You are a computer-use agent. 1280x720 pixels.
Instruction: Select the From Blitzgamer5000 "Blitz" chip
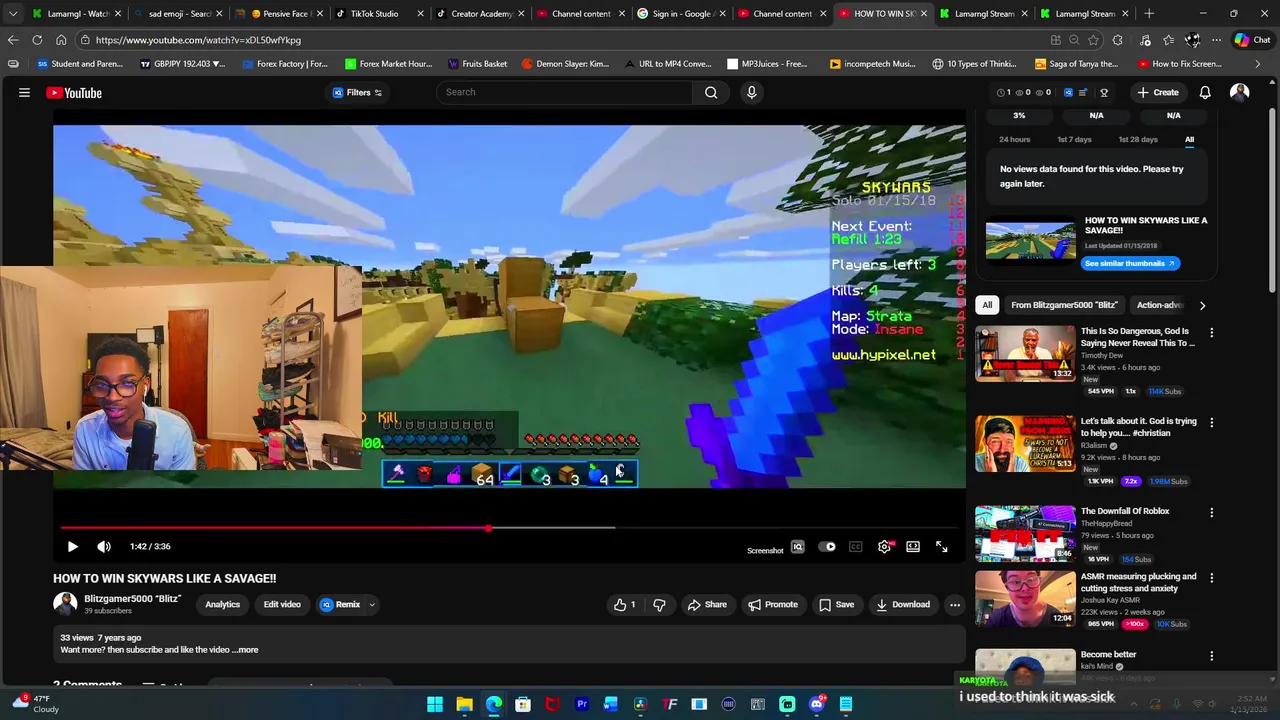(x=1064, y=305)
